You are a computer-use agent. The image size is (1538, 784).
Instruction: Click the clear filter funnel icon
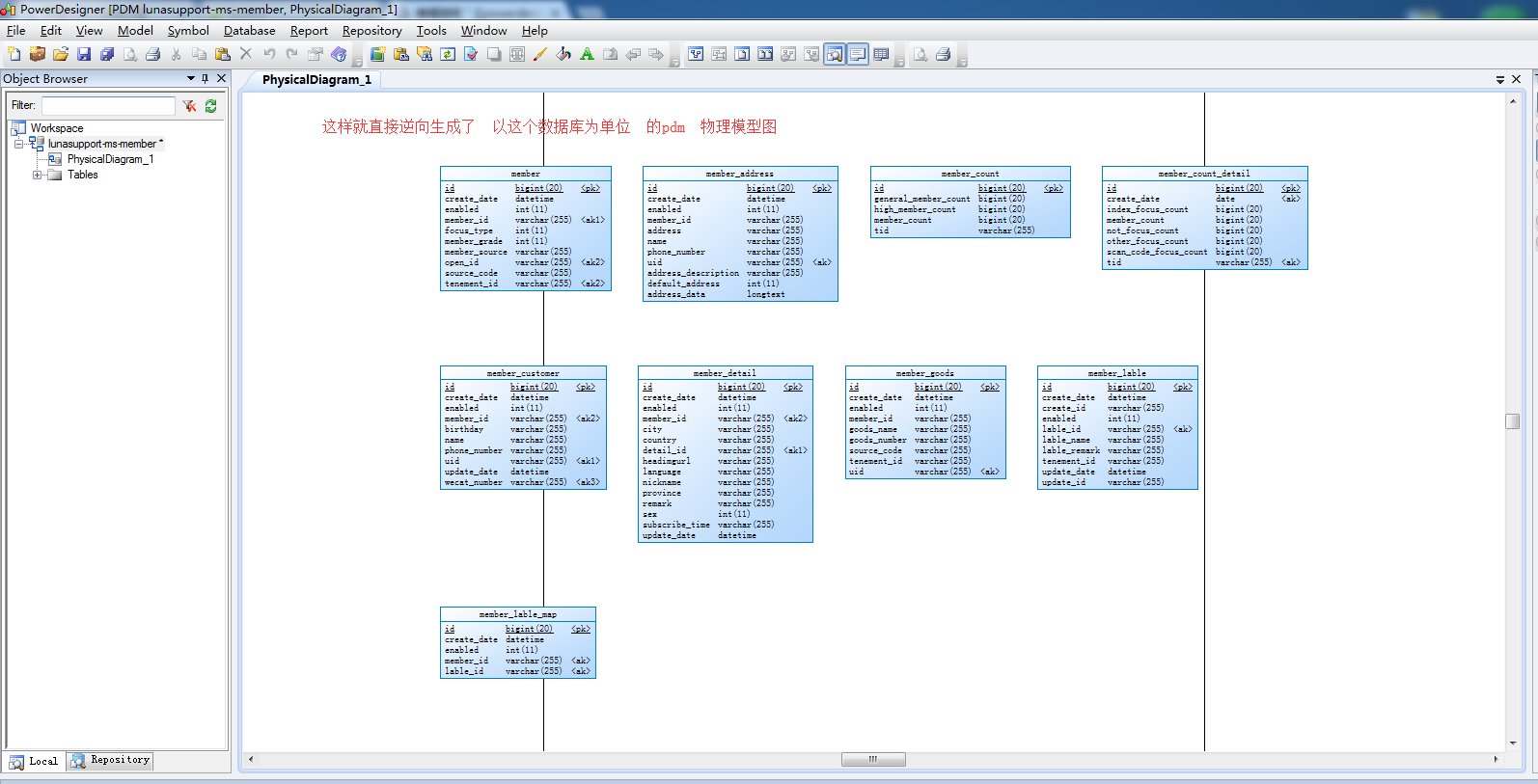(x=189, y=105)
